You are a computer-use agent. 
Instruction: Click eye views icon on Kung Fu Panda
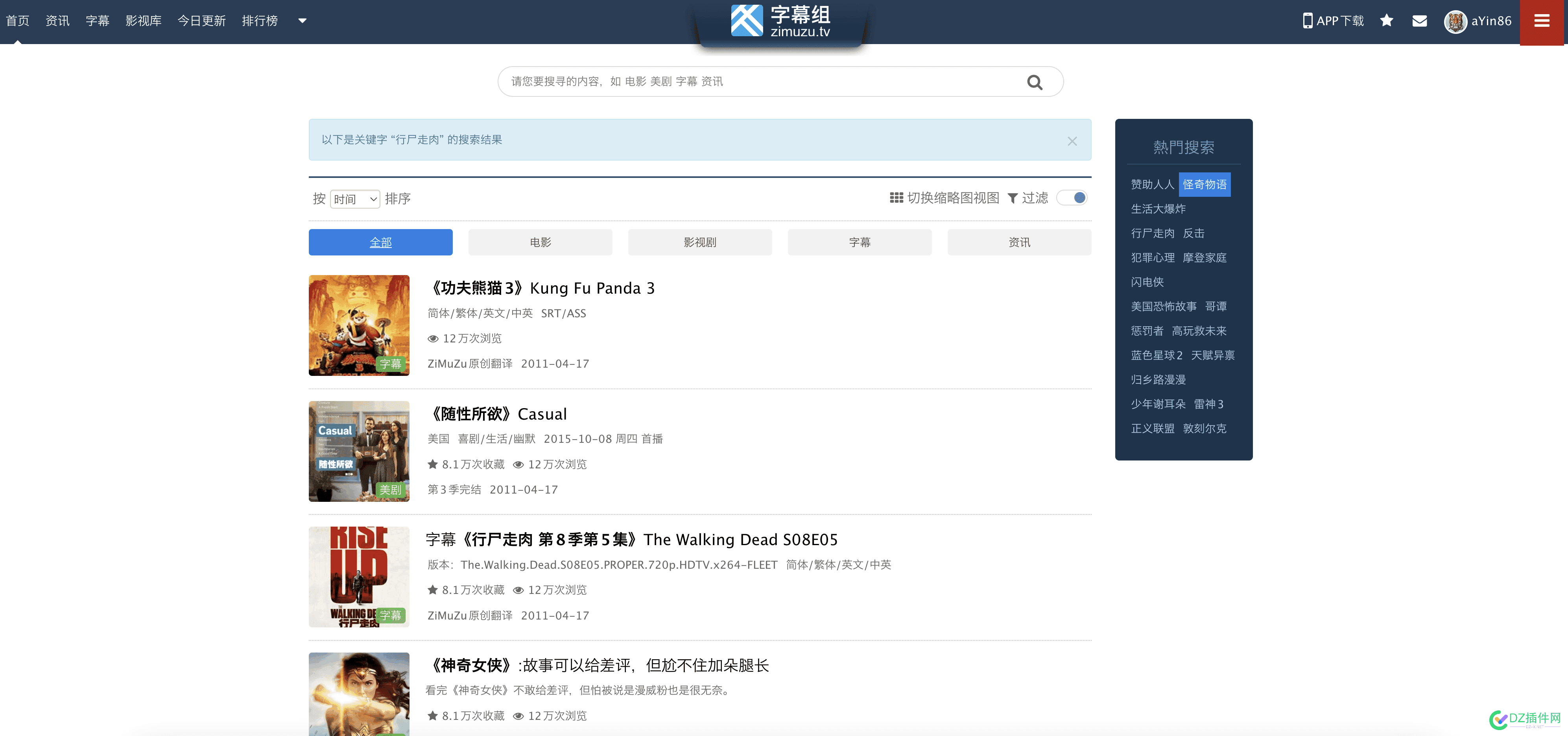click(433, 338)
